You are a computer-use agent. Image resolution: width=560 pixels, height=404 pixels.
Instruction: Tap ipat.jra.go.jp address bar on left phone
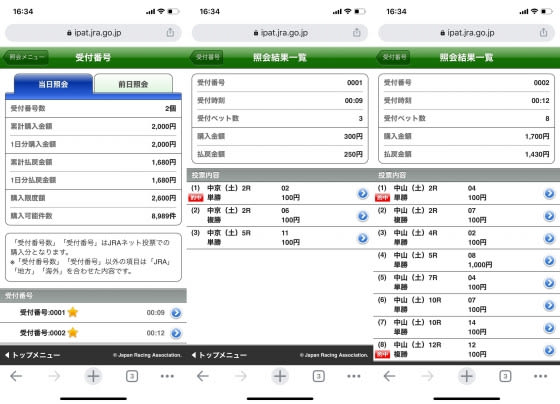tap(93, 33)
